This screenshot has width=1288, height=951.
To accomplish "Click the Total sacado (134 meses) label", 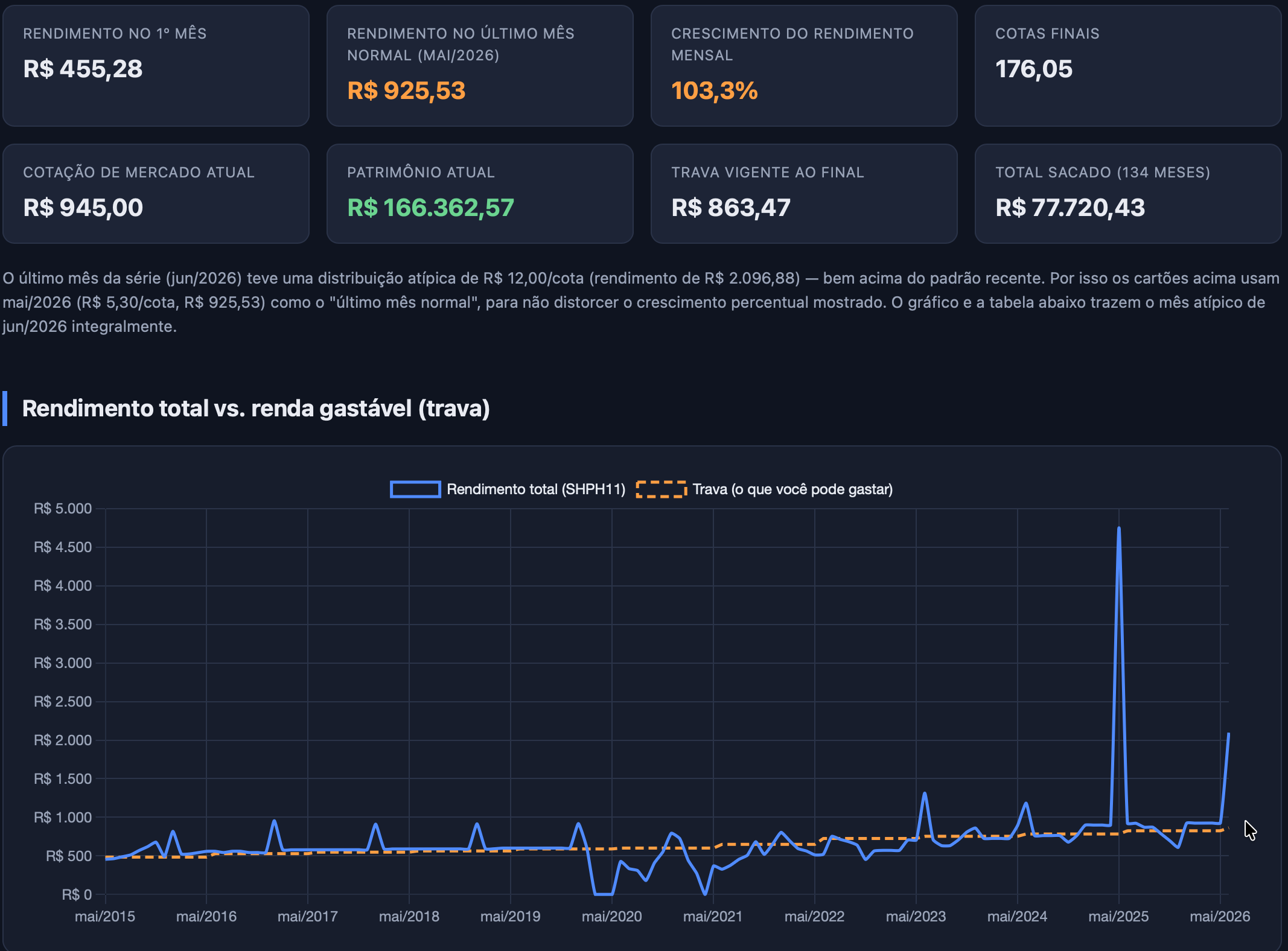I will (x=1103, y=173).
